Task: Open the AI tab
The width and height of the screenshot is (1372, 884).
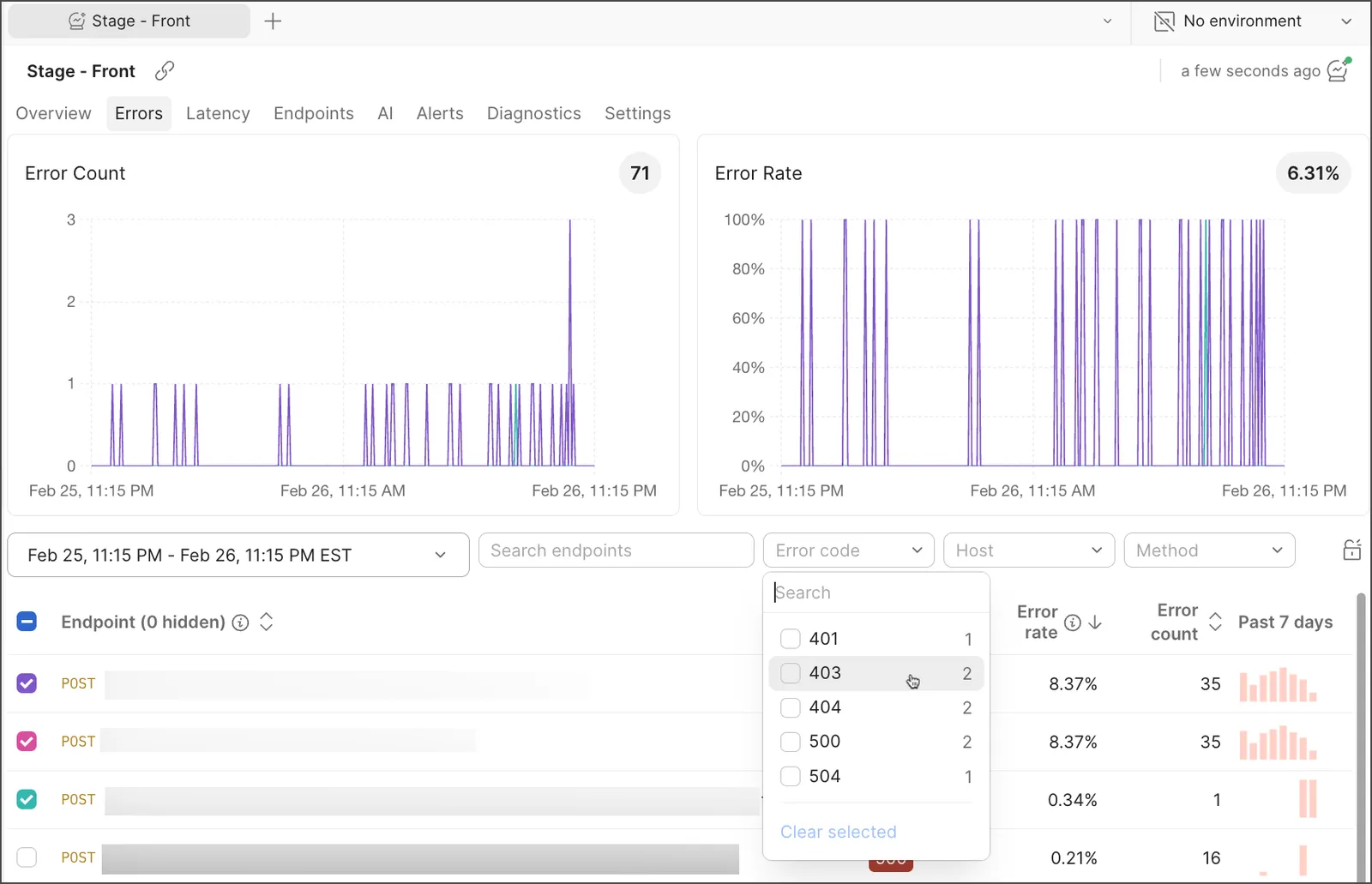Action: [x=385, y=113]
